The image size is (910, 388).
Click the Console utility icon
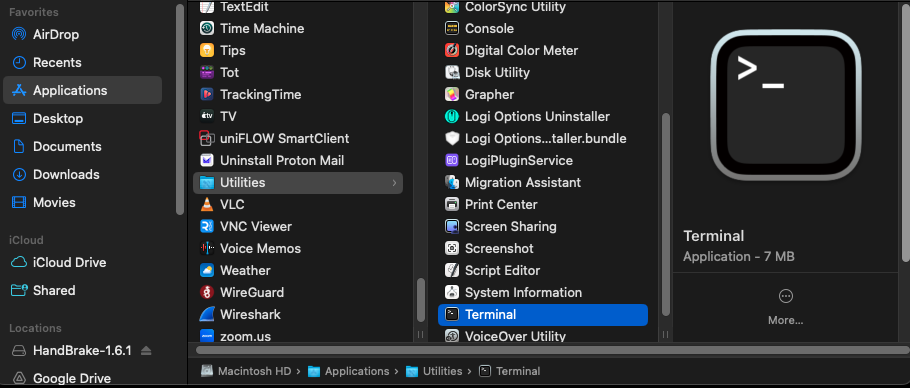click(x=452, y=28)
